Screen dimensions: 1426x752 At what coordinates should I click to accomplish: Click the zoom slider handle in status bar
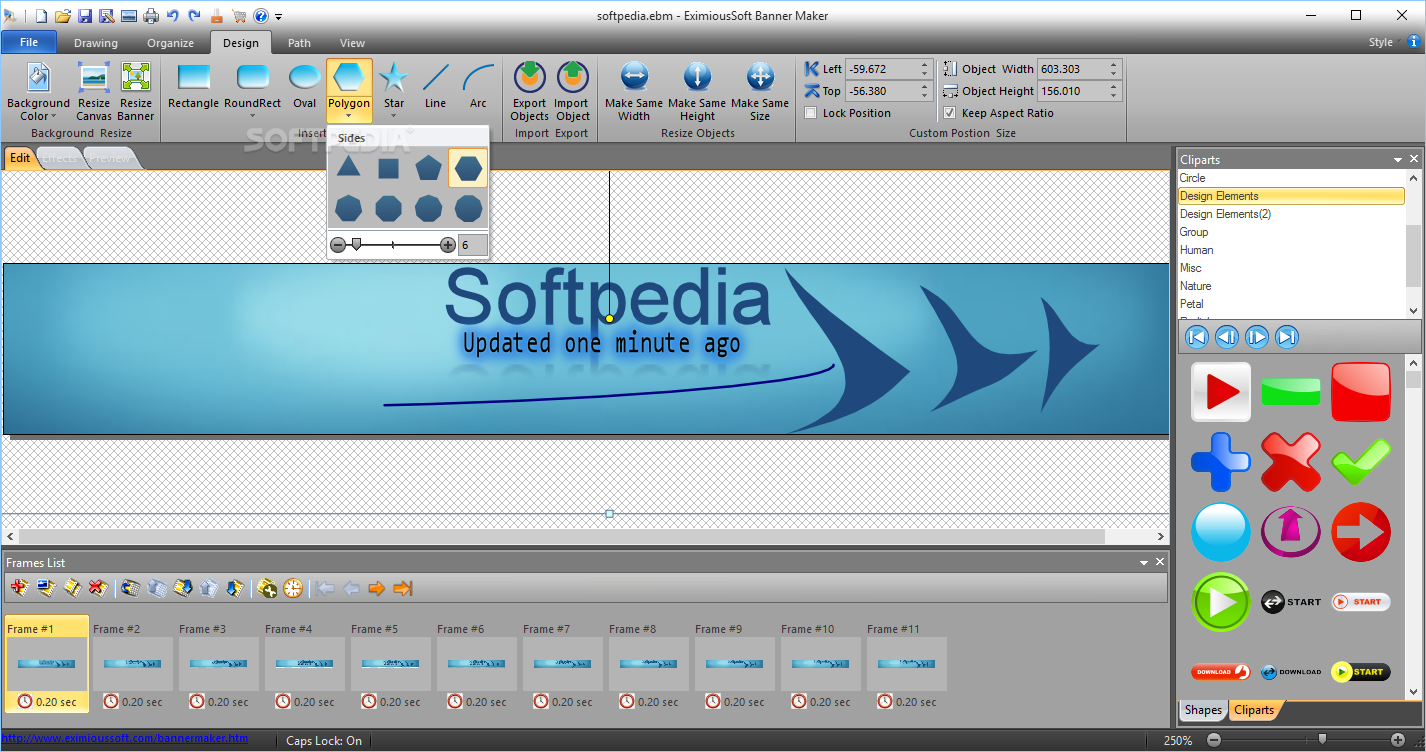(x=1322, y=739)
